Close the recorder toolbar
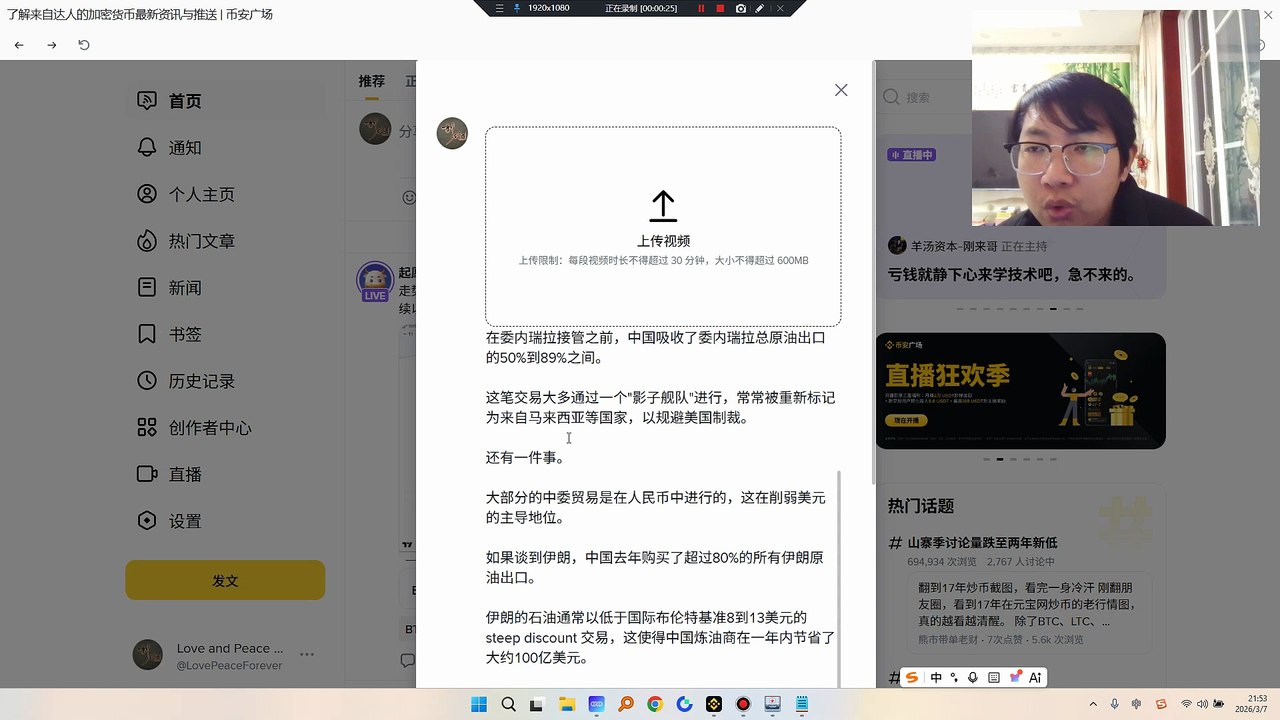1280x720 pixels. (780, 8)
